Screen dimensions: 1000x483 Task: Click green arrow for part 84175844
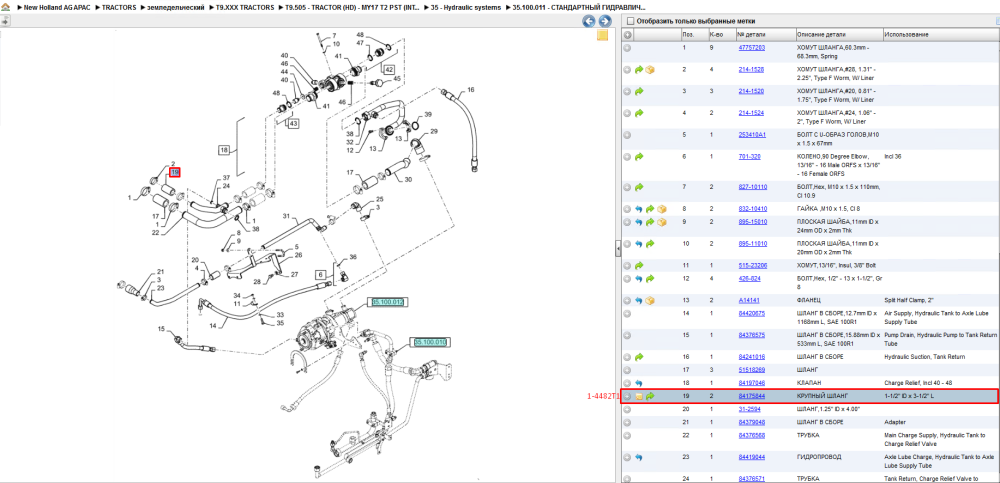tap(650, 397)
